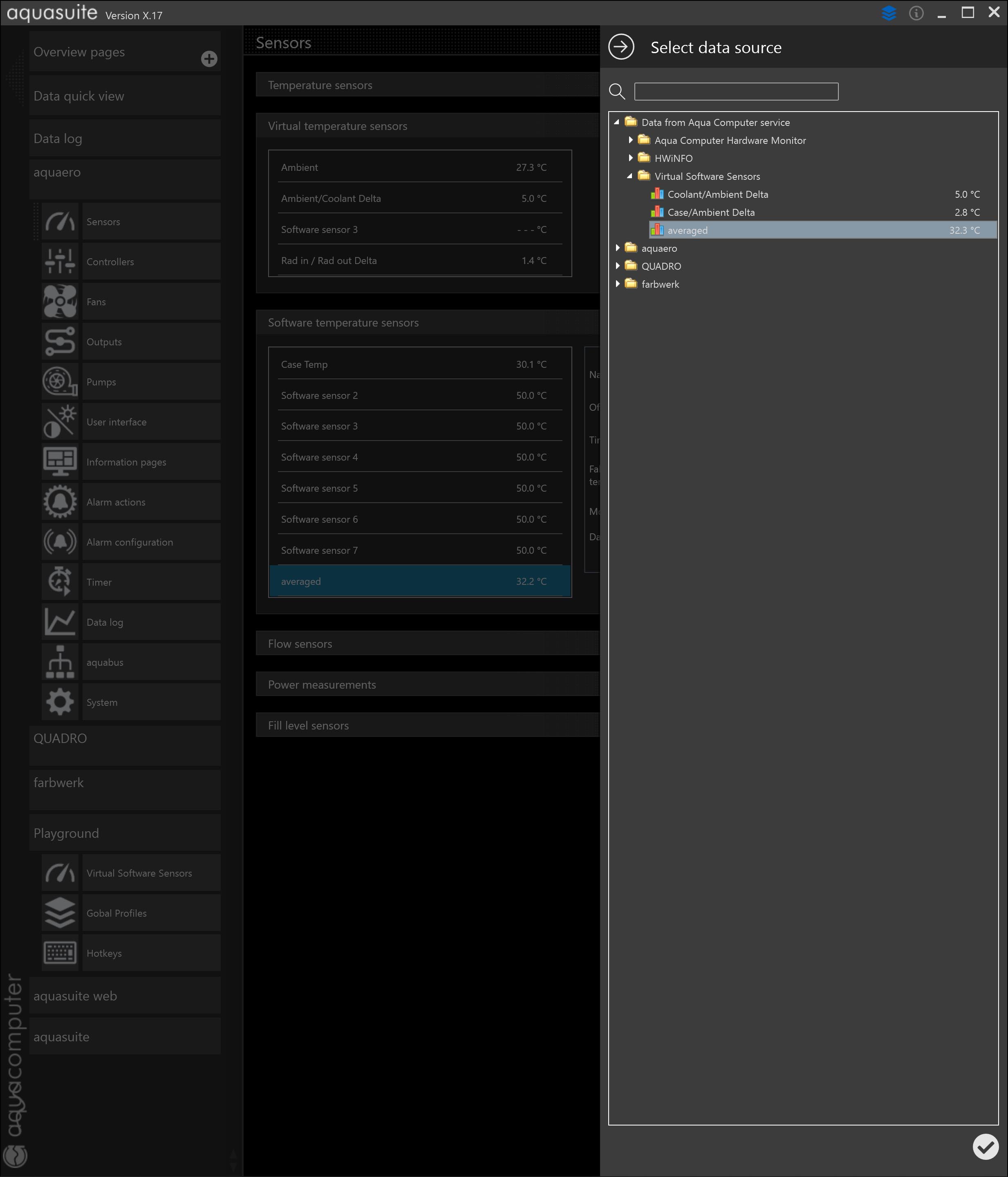Open the Information pages monitor icon
Screen dimensions: 1008x1177
pos(60,462)
